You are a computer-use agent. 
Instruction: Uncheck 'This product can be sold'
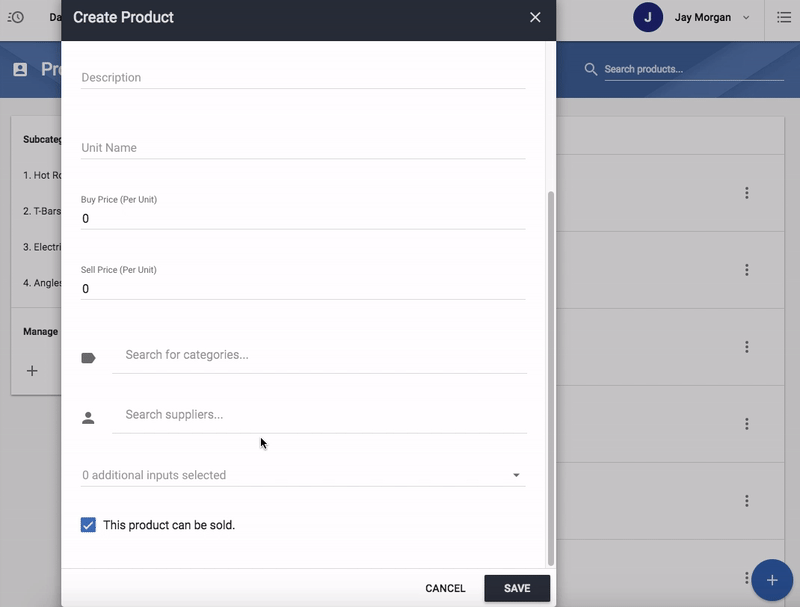[88, 525]
